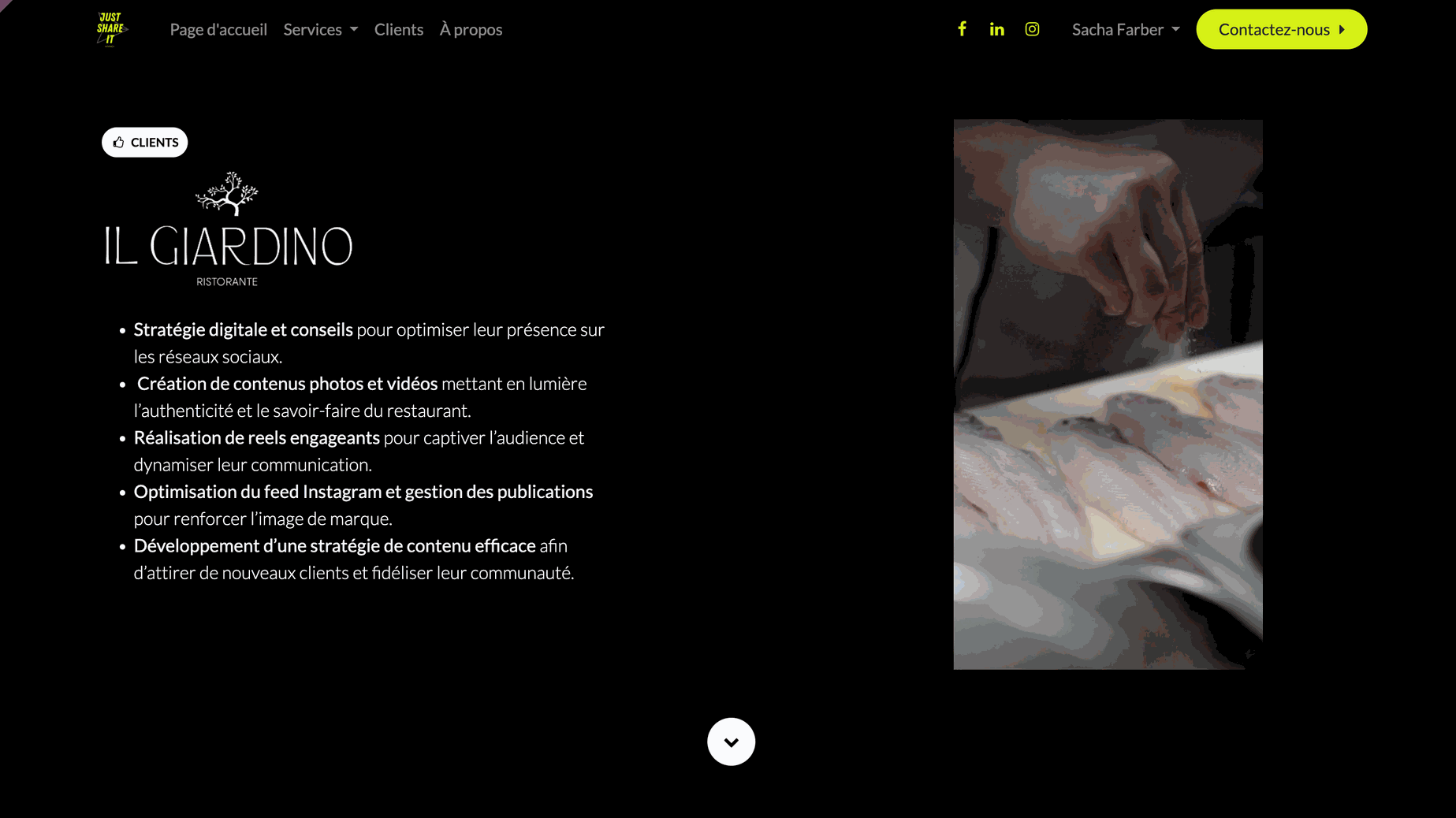Click the Stratégie digitale et conseils text
The width and height of the screenshot is (1456, 818).
[x=243, y=329]
